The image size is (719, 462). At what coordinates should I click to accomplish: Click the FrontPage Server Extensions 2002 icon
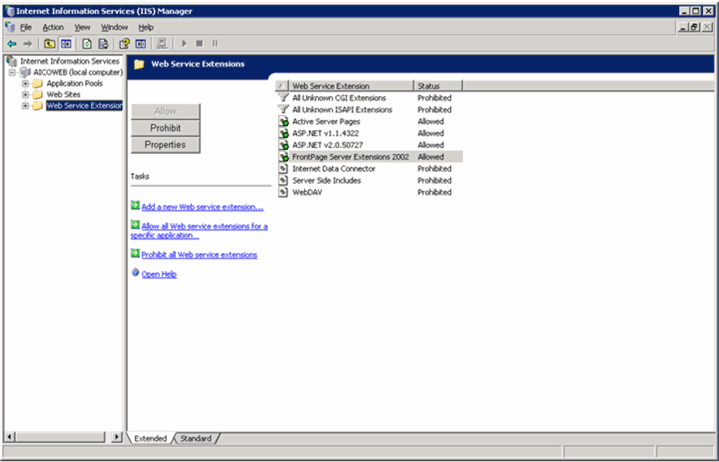coord(283,157)
